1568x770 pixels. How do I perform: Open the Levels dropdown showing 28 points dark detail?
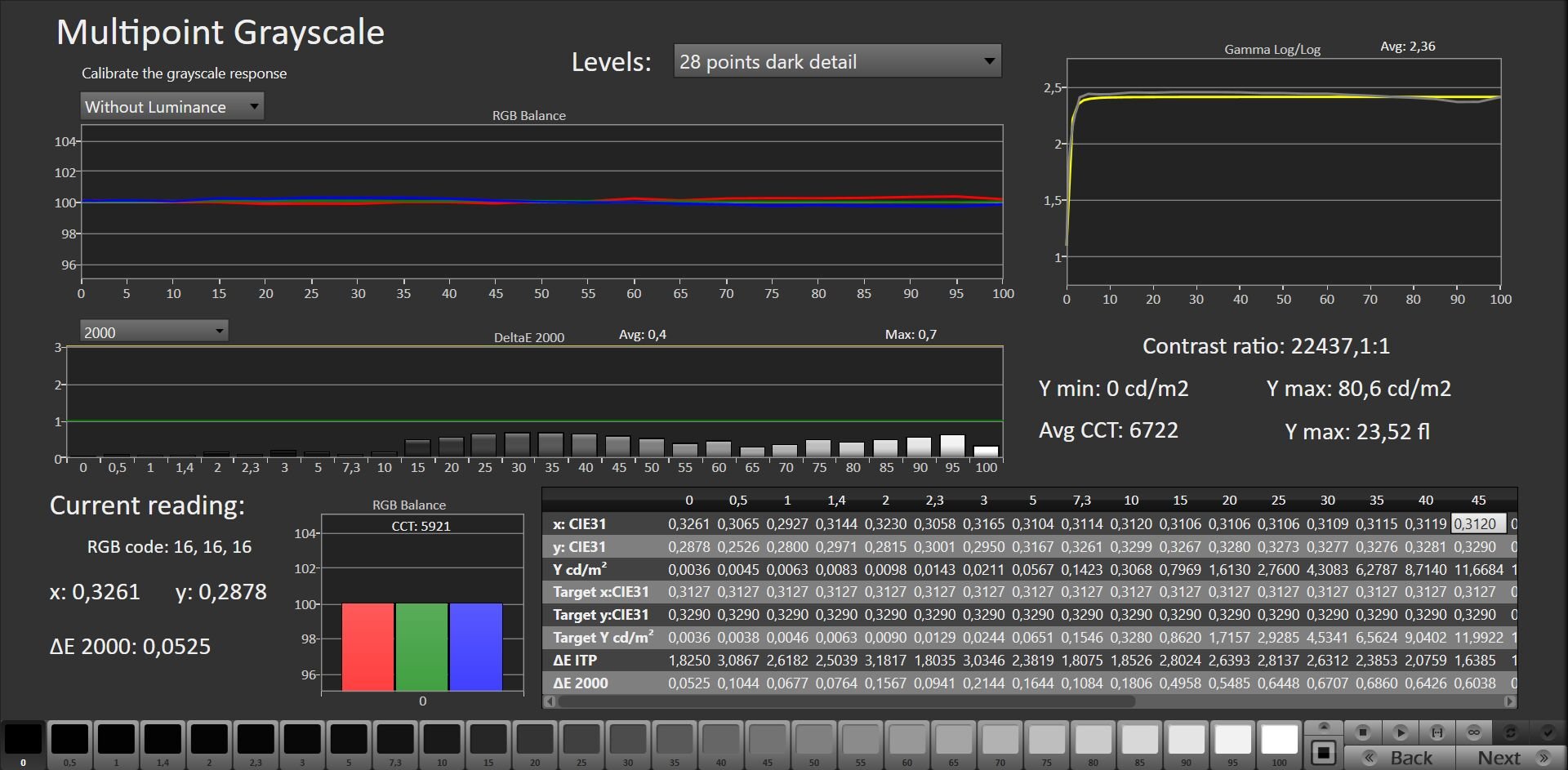tap(837, 61)
